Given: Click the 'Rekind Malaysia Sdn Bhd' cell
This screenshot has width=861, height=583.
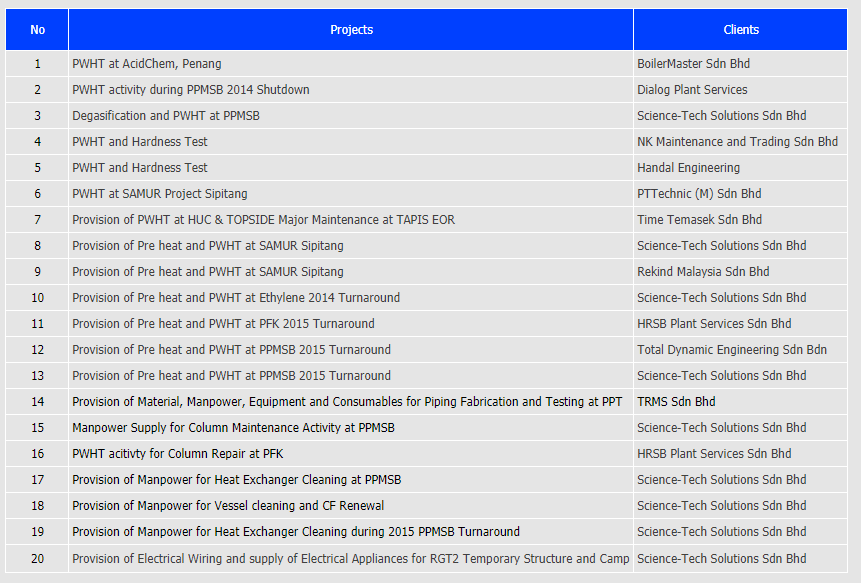Looking at the screenshot, I should point(703,272).
